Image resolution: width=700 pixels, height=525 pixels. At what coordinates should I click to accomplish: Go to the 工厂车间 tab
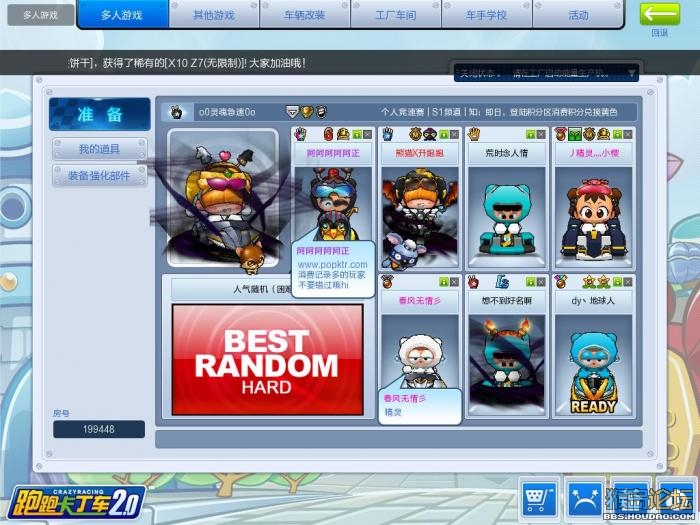(x=396, y=15)
